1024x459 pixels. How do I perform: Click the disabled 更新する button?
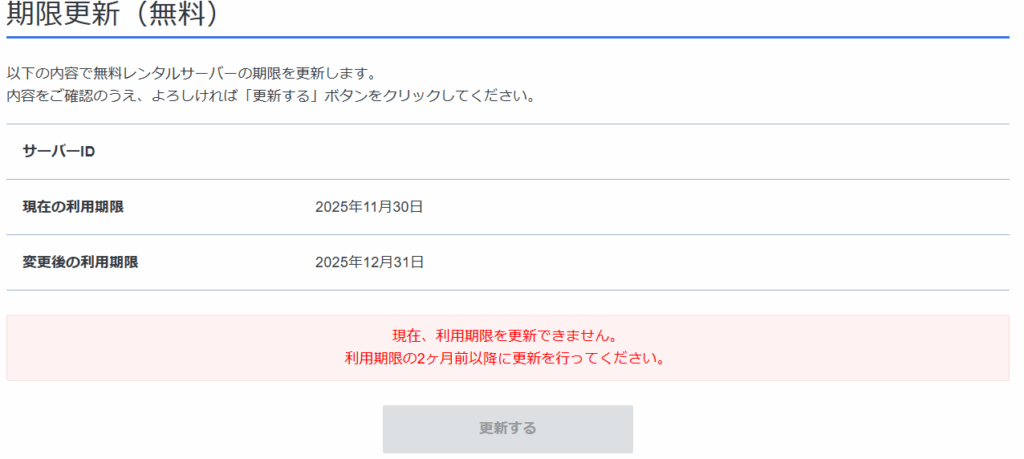[x=507, y=429]
